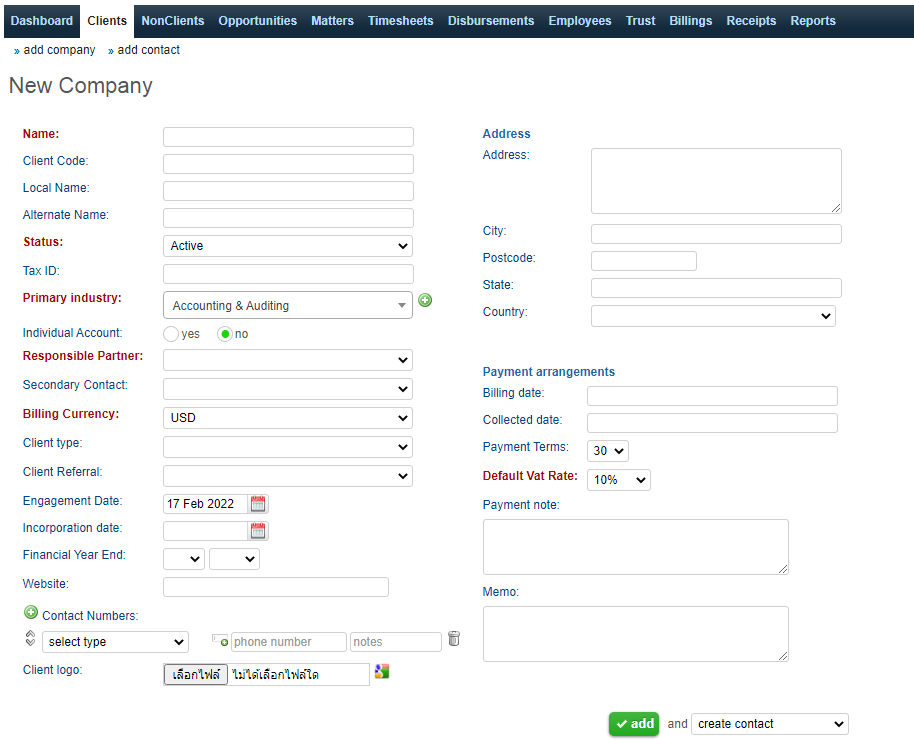Open the Default Vat Rate dropdown
Viewport: 914px width, 754px height.
618,480
